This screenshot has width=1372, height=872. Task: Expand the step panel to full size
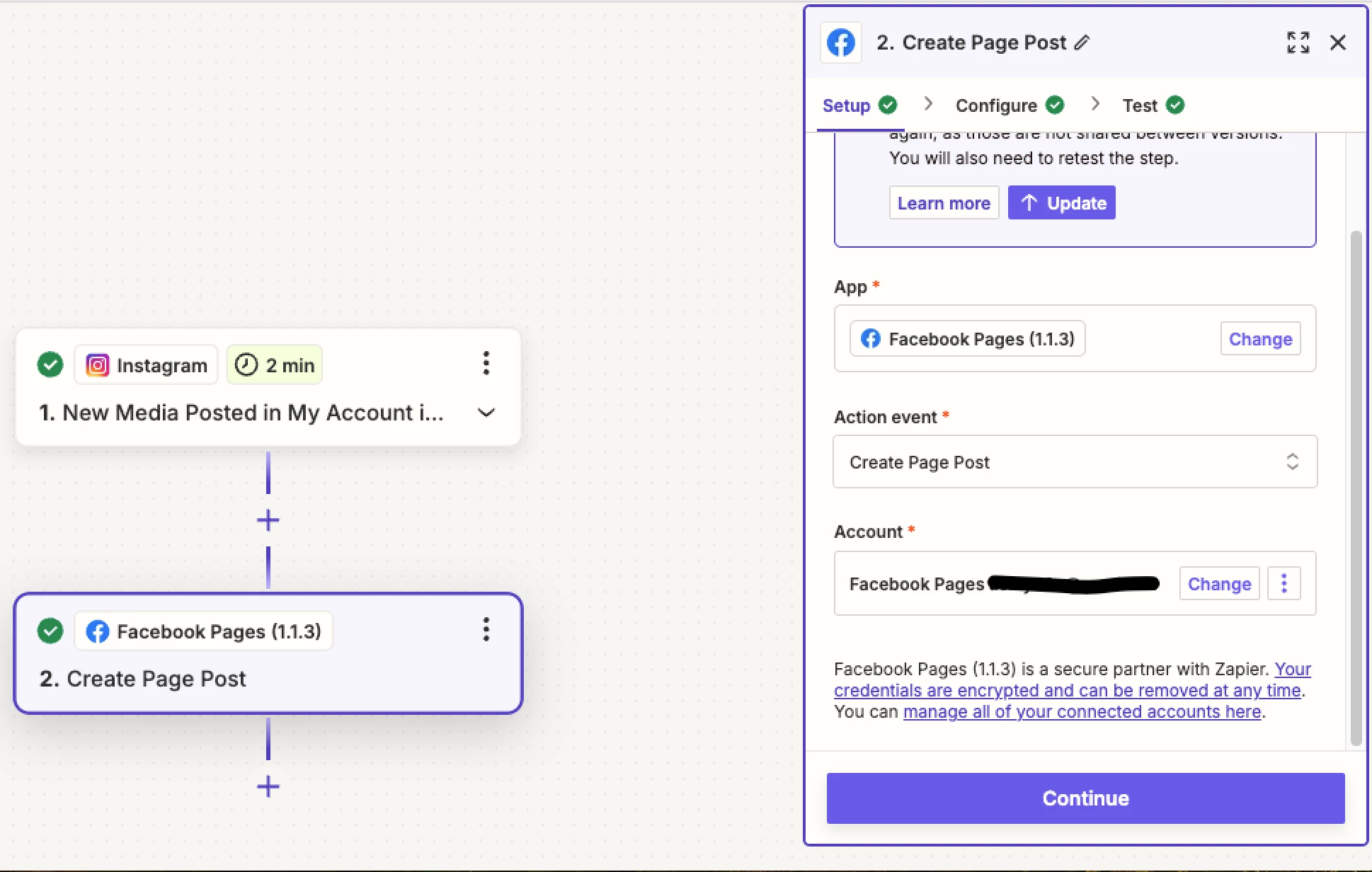point(1298,42)
